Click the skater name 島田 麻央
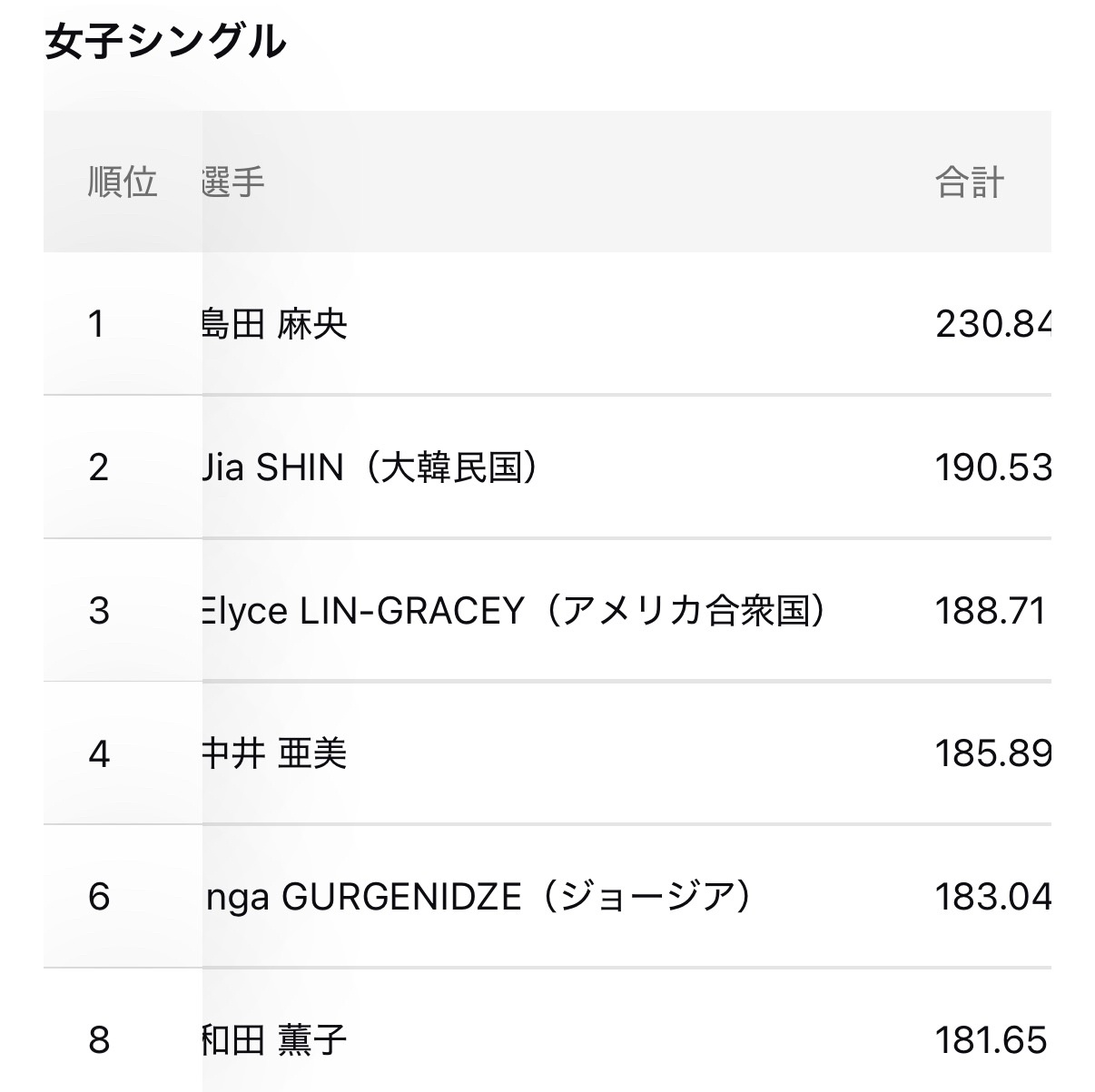 coord(274,324)
